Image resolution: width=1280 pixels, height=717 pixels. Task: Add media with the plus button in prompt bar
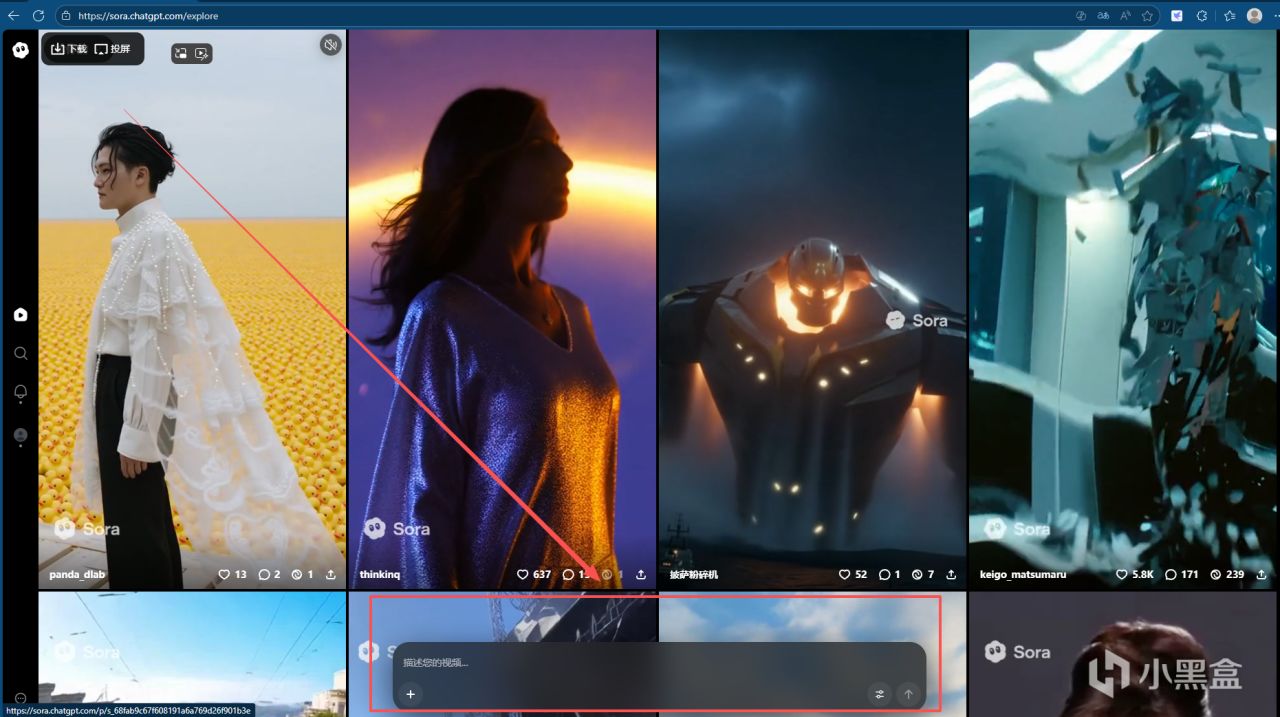[410, 694]
